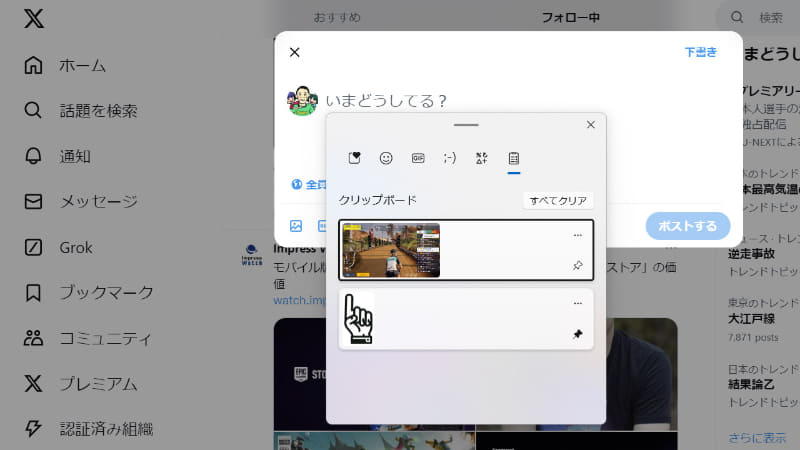Unpin the pointing hand clipboard item
The height and width of the screenshot is (450, 800).
tap(578, 334)
